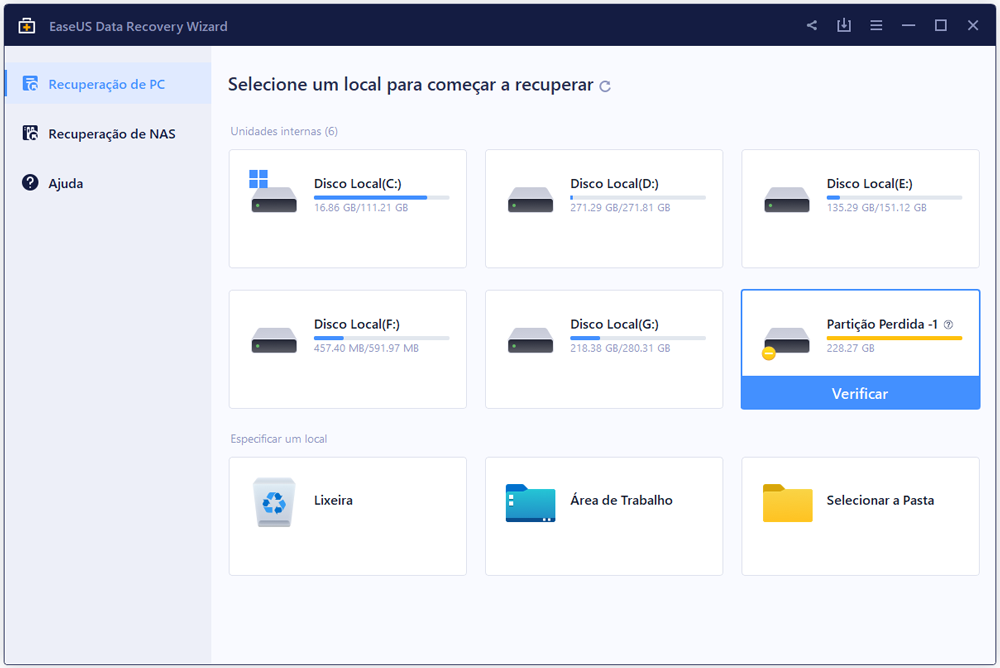Open the Recuperação de PC tab
The height and width of the screenshot is (668, 1000).
[x=108, y=84]
